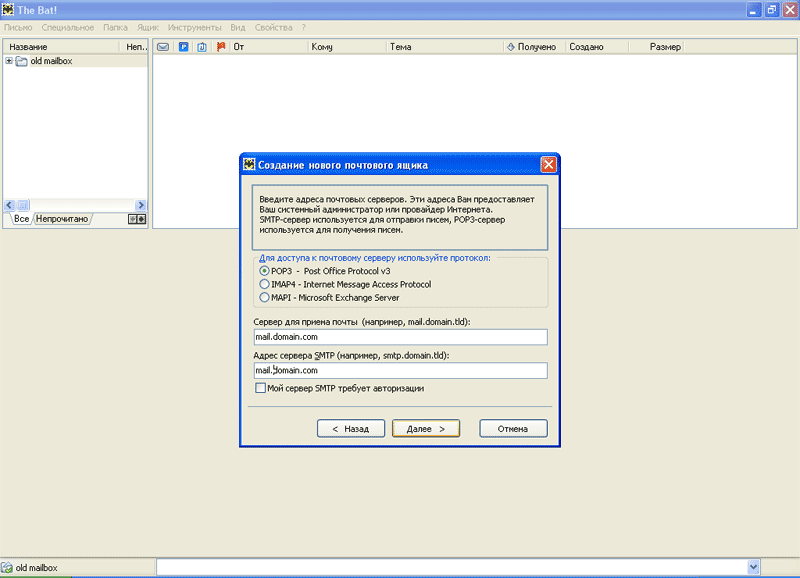The width and height of the screenshot is (800, 578).
Task: Sort by blue parked flag column icon
Action: (x=184, y=47)
